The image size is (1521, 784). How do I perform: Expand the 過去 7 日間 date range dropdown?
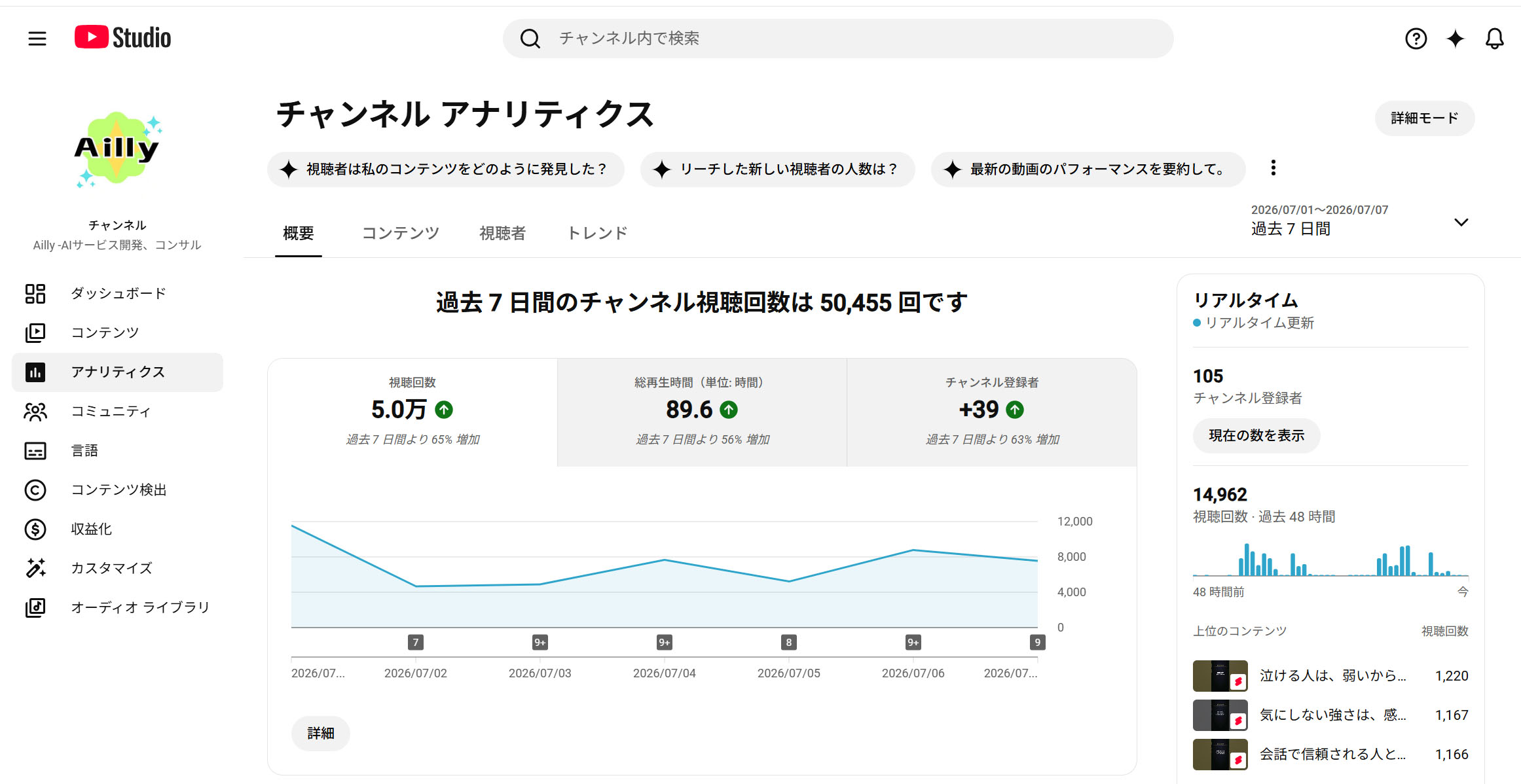click(1360, 221)
